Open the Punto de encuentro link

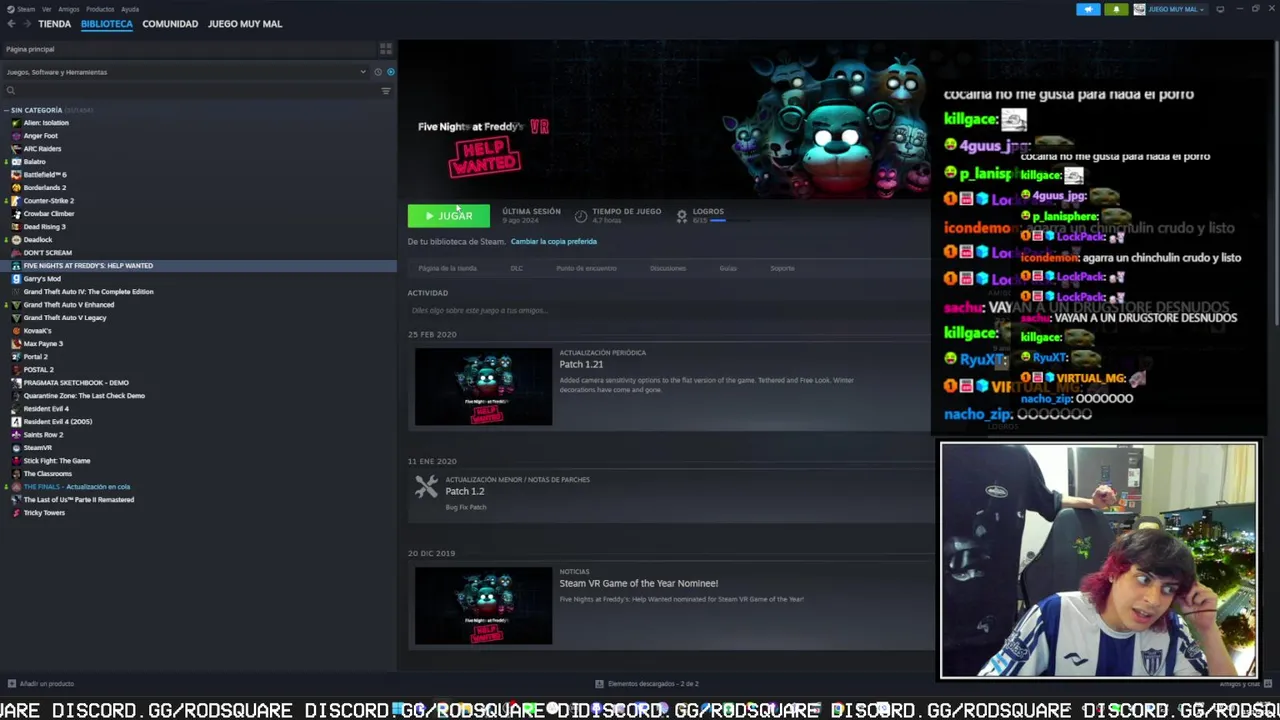click(586, 268)
